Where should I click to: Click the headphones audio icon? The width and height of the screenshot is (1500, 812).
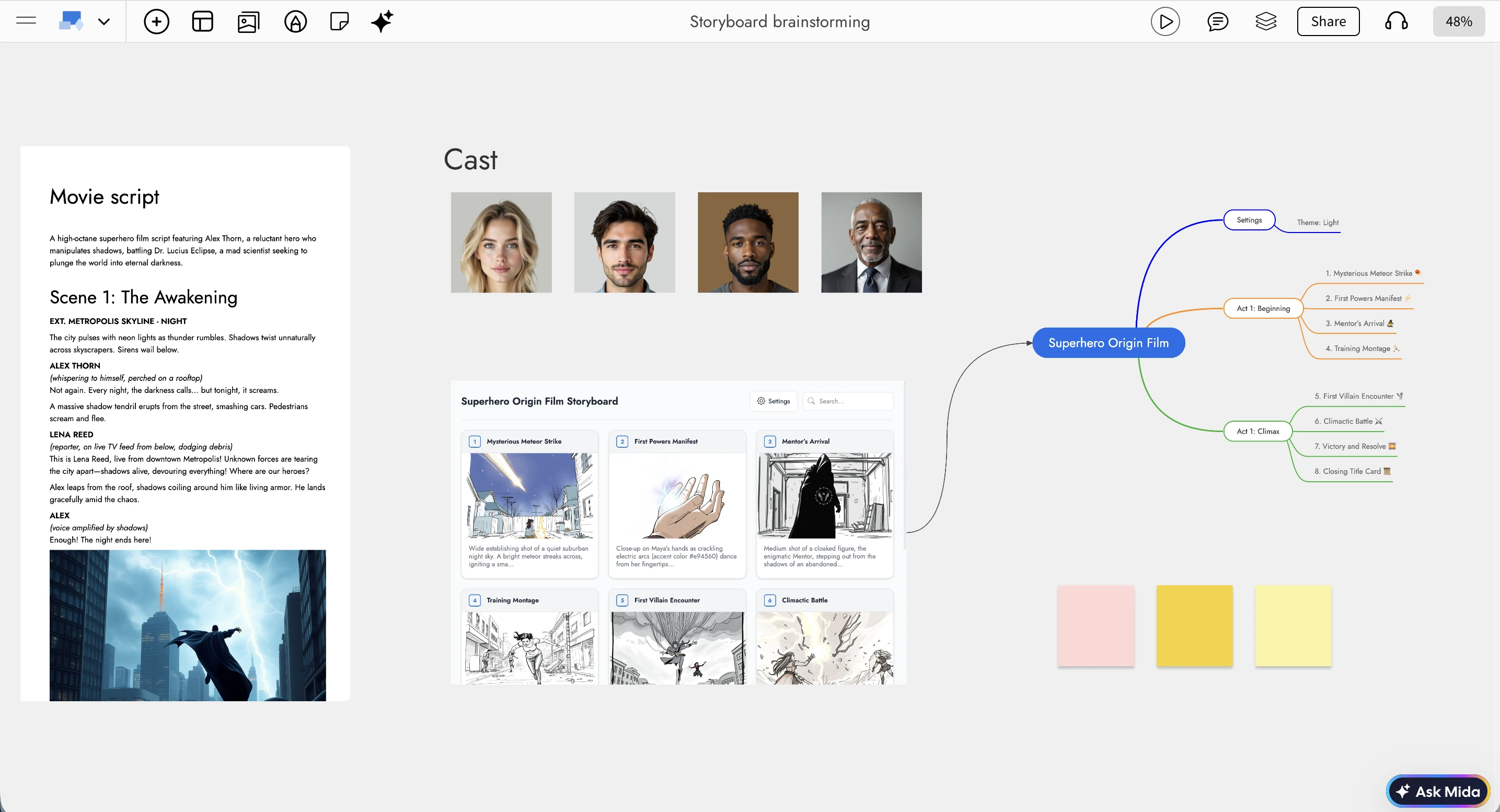(x=1396, y=21)
